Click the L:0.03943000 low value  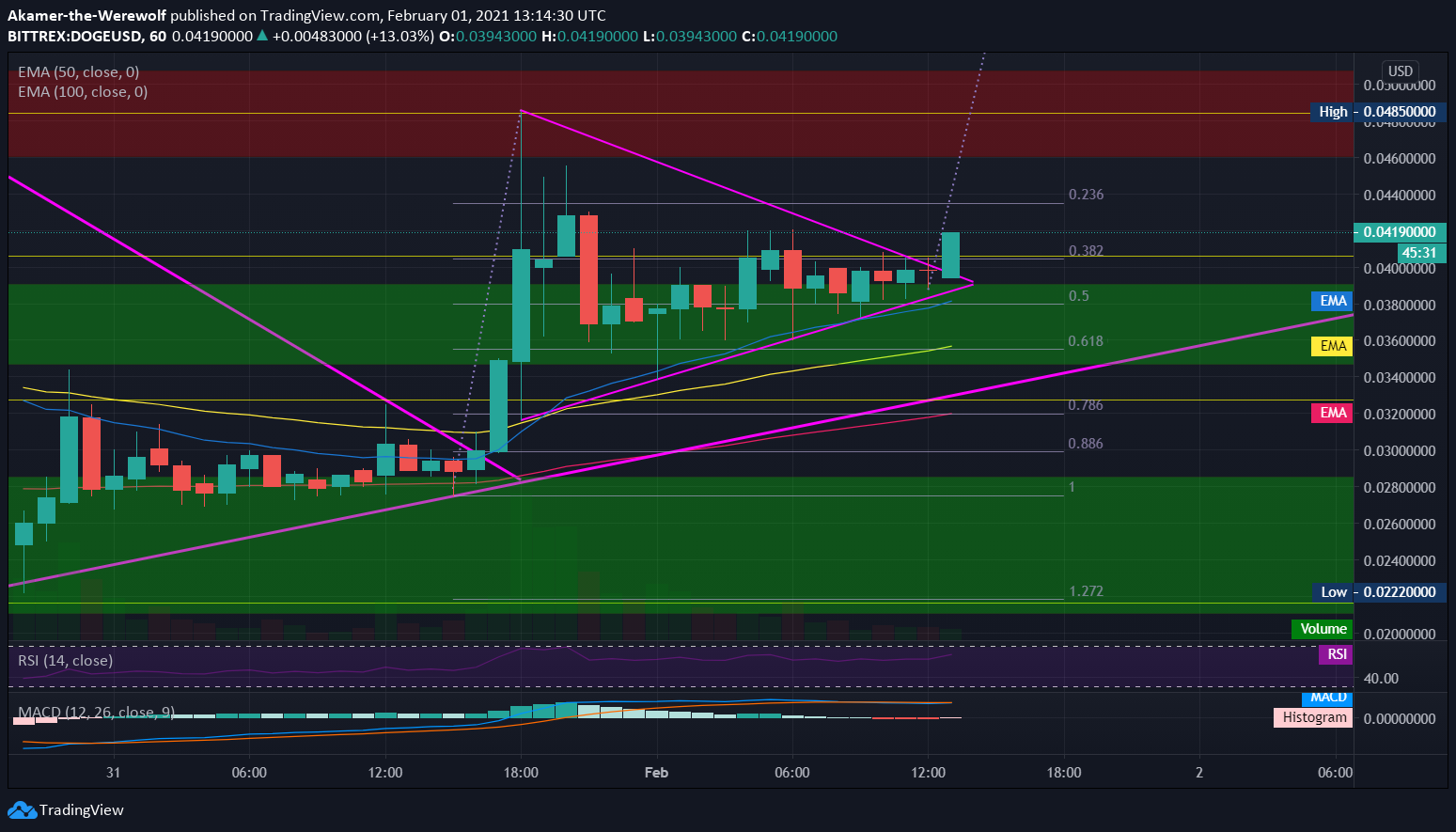point(690,36)
